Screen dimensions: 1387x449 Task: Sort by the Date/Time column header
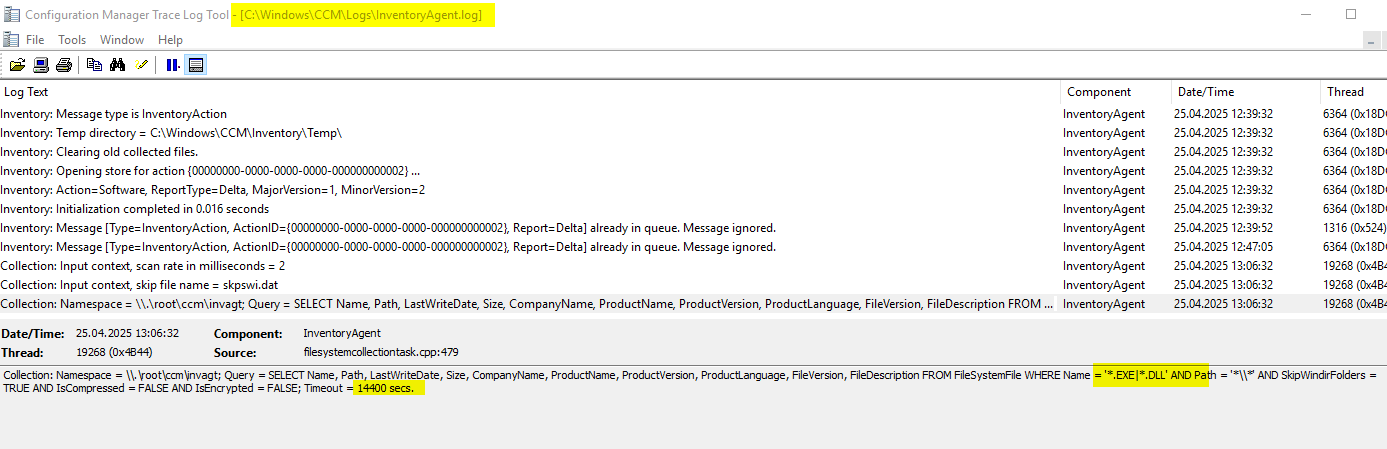[x=1246, y=92]
